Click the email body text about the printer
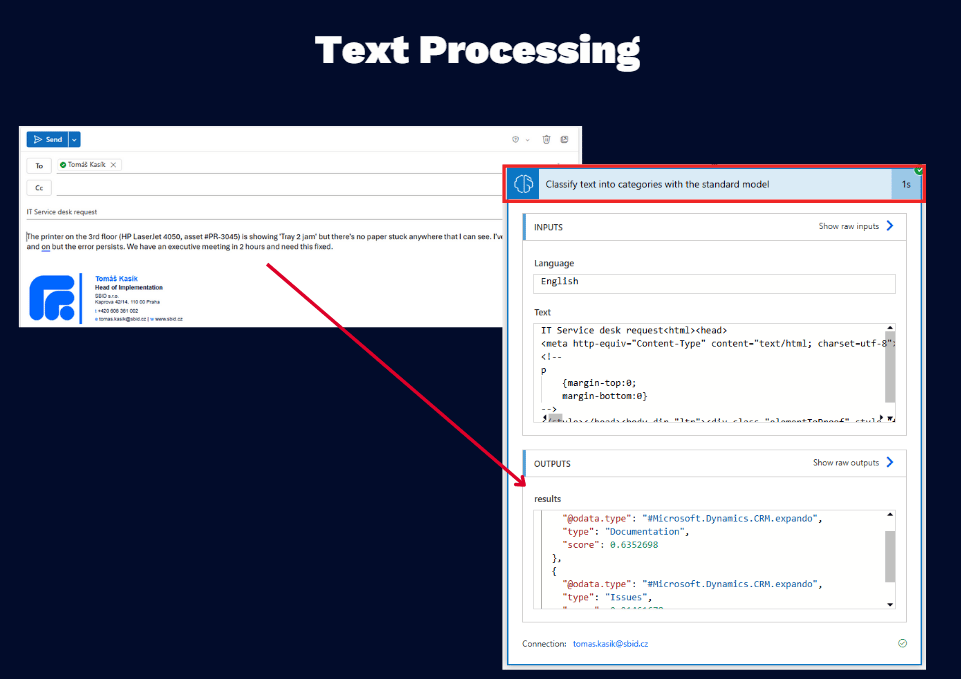This screenshot has width=961, height=679. tap(264, 241)
